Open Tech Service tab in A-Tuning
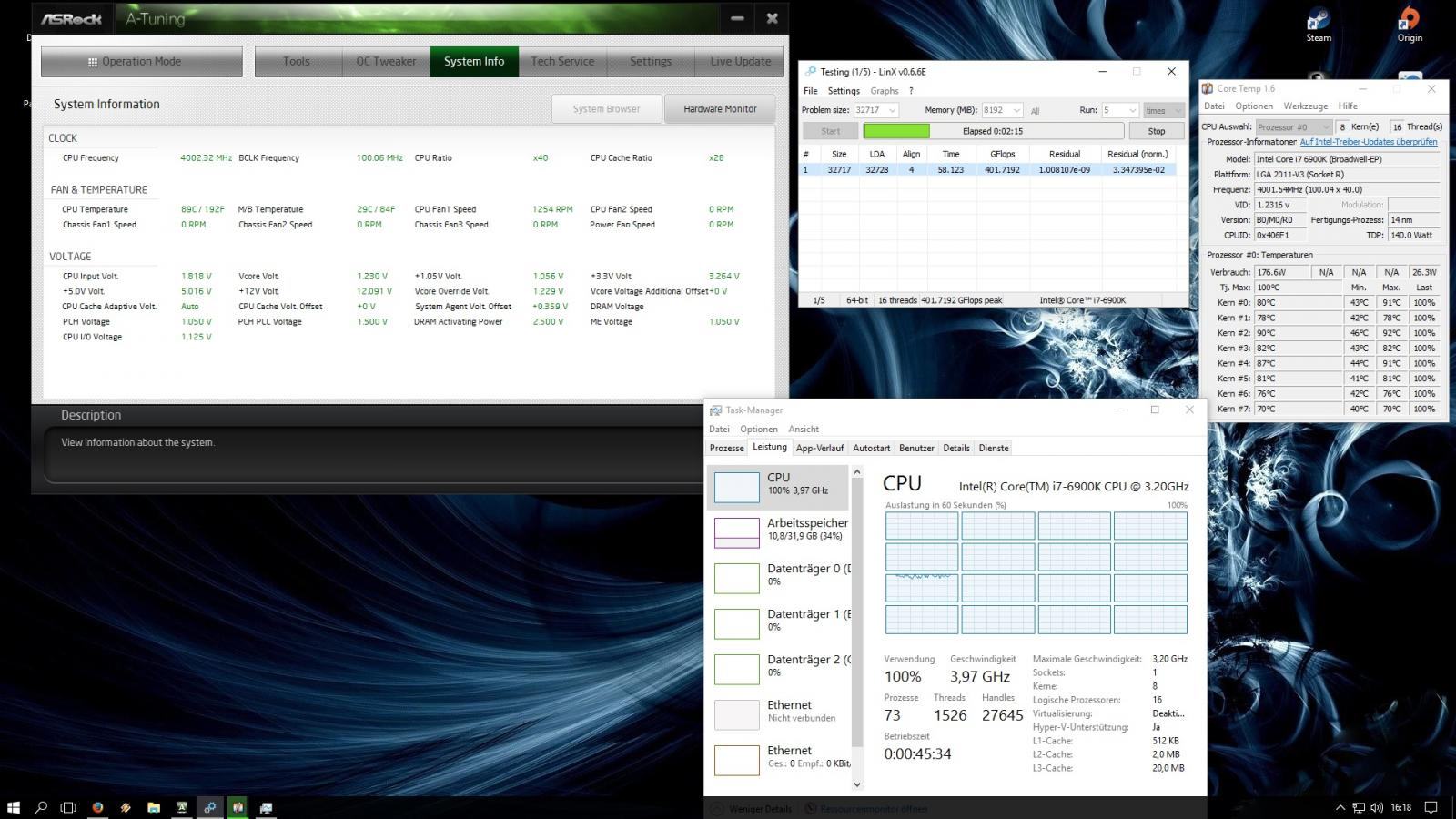 click(x=562, y=61)
